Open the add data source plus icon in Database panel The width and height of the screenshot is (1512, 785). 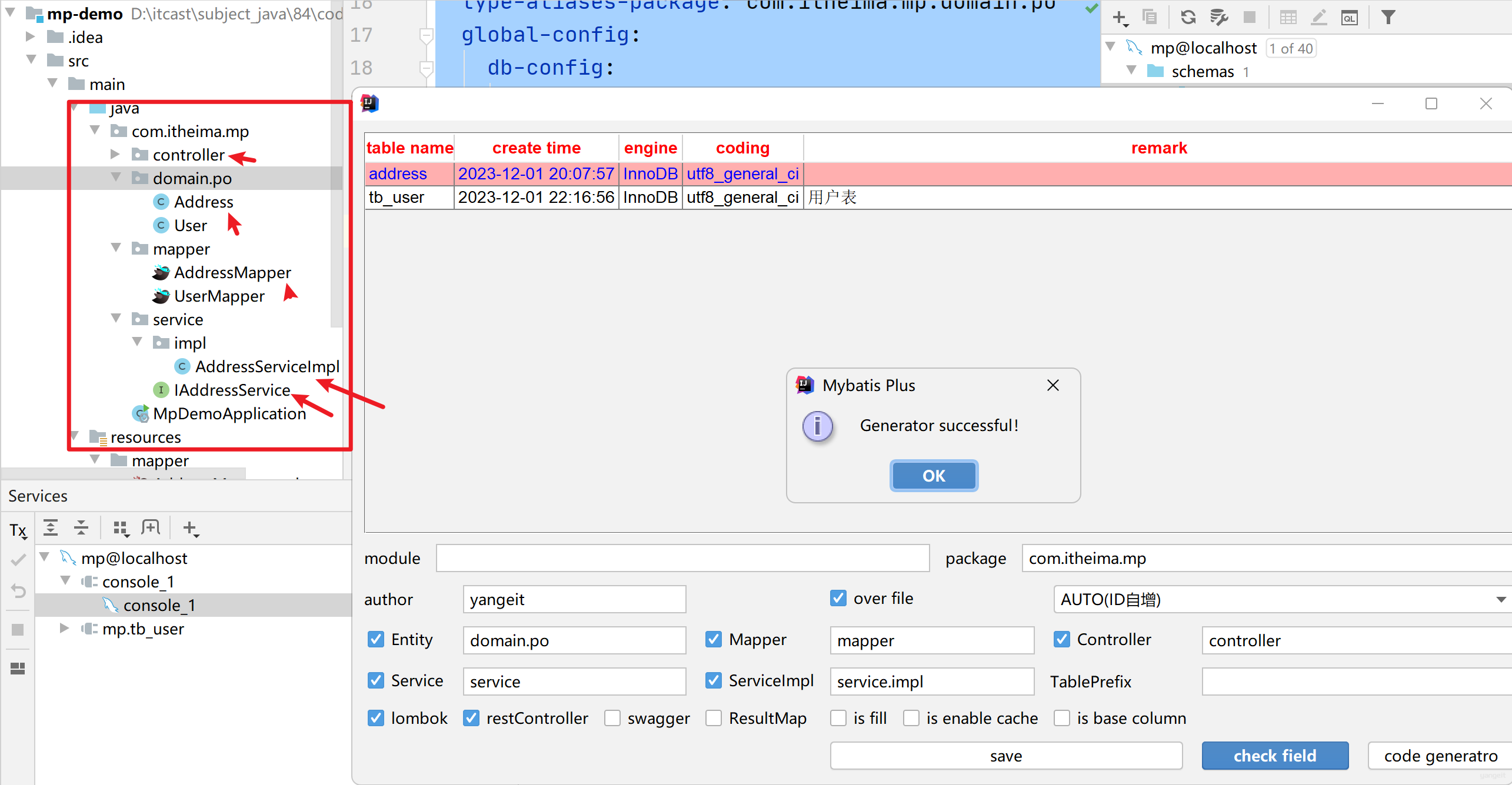(1120, 18)
